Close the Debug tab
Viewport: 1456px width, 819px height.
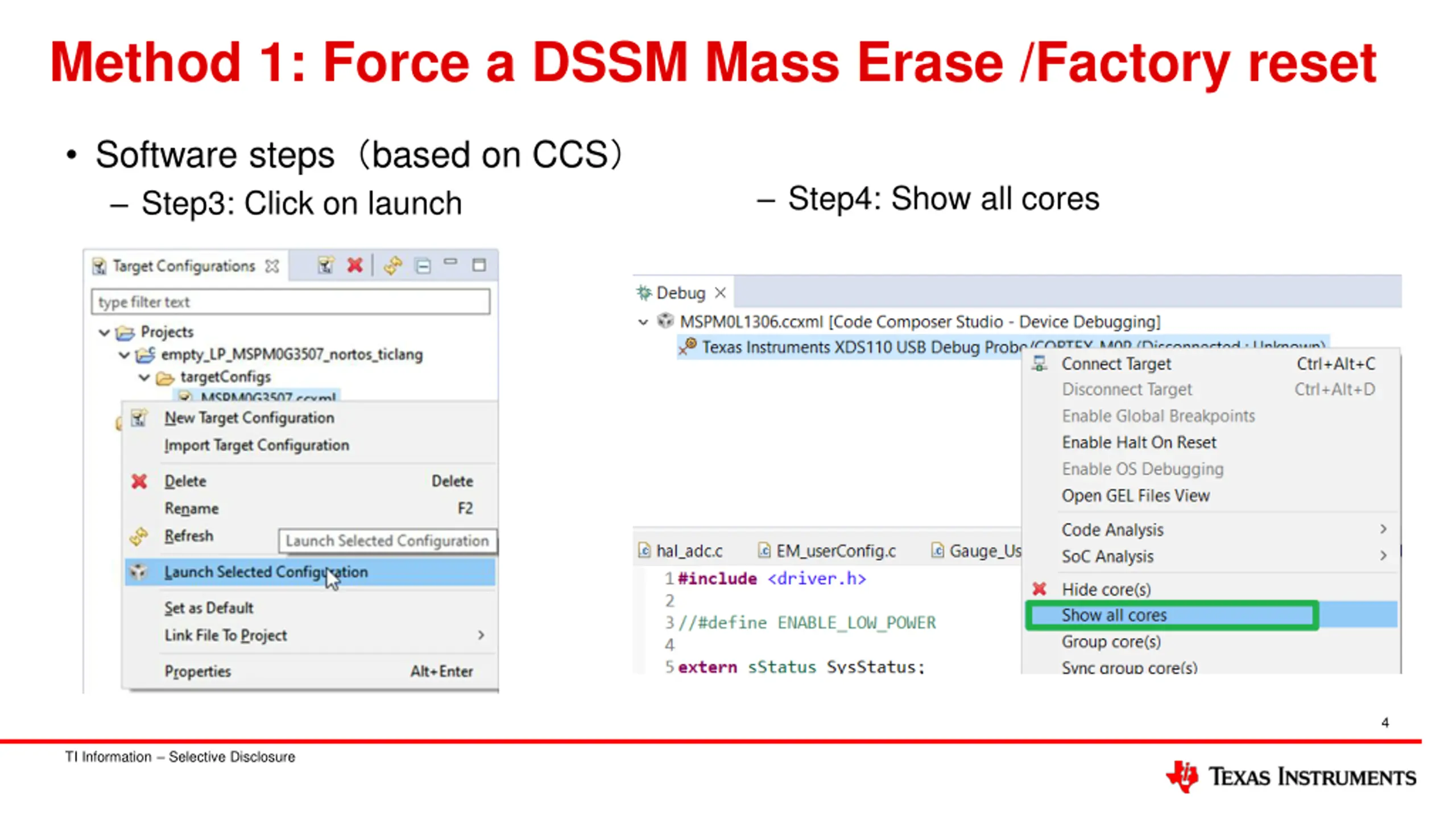[x=720, y=293]
